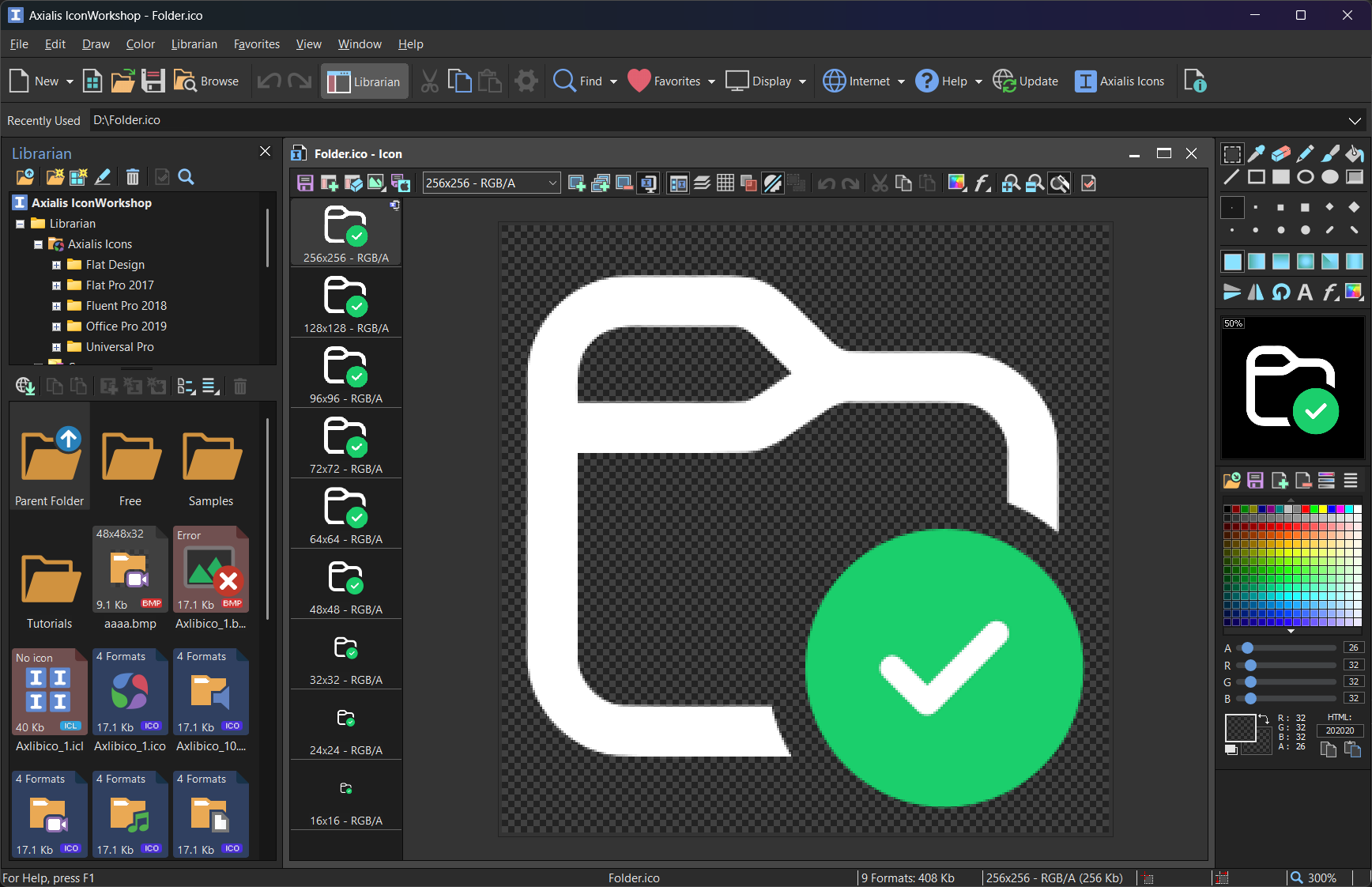This screenshot has width=1372, height=887.
Task: Apply the Rotate transformation tool
Action: coord(1280,292)
